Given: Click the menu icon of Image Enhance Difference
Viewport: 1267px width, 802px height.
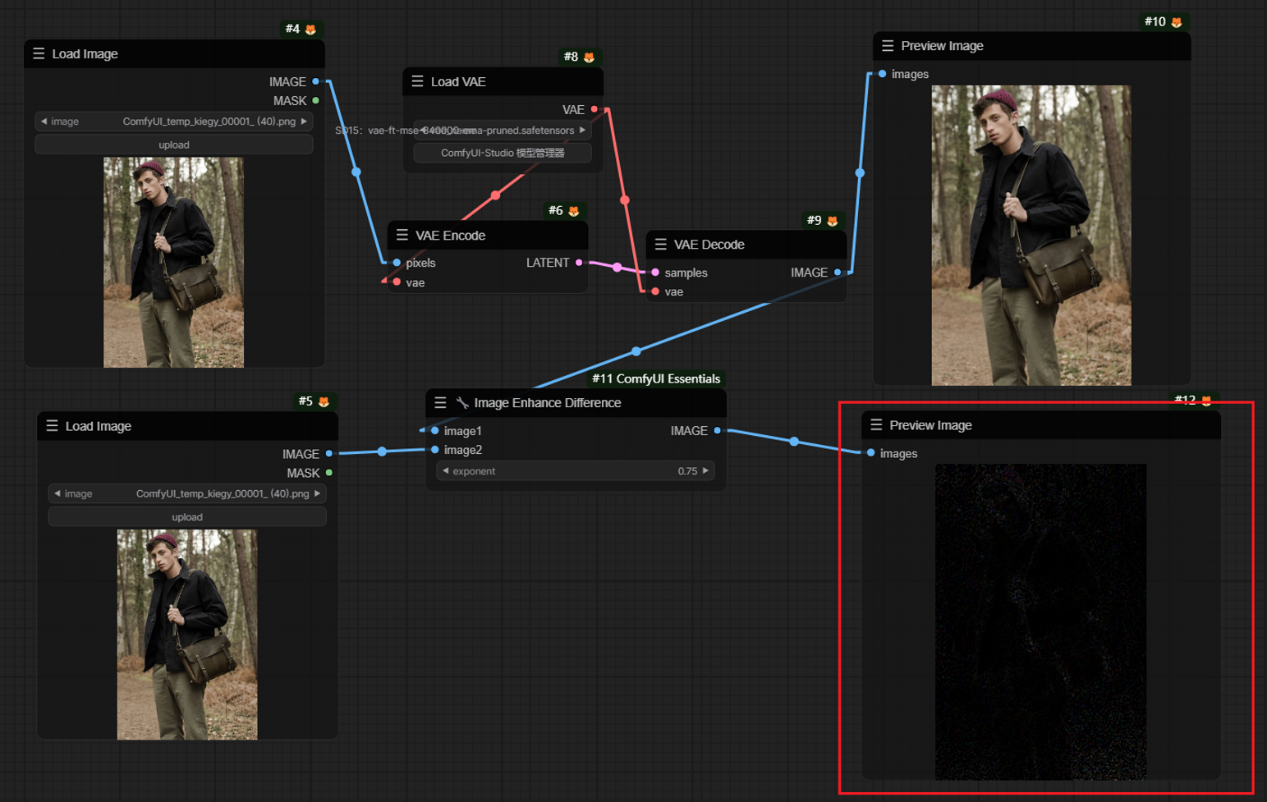Looking at the screenshot, I should 440,403.
